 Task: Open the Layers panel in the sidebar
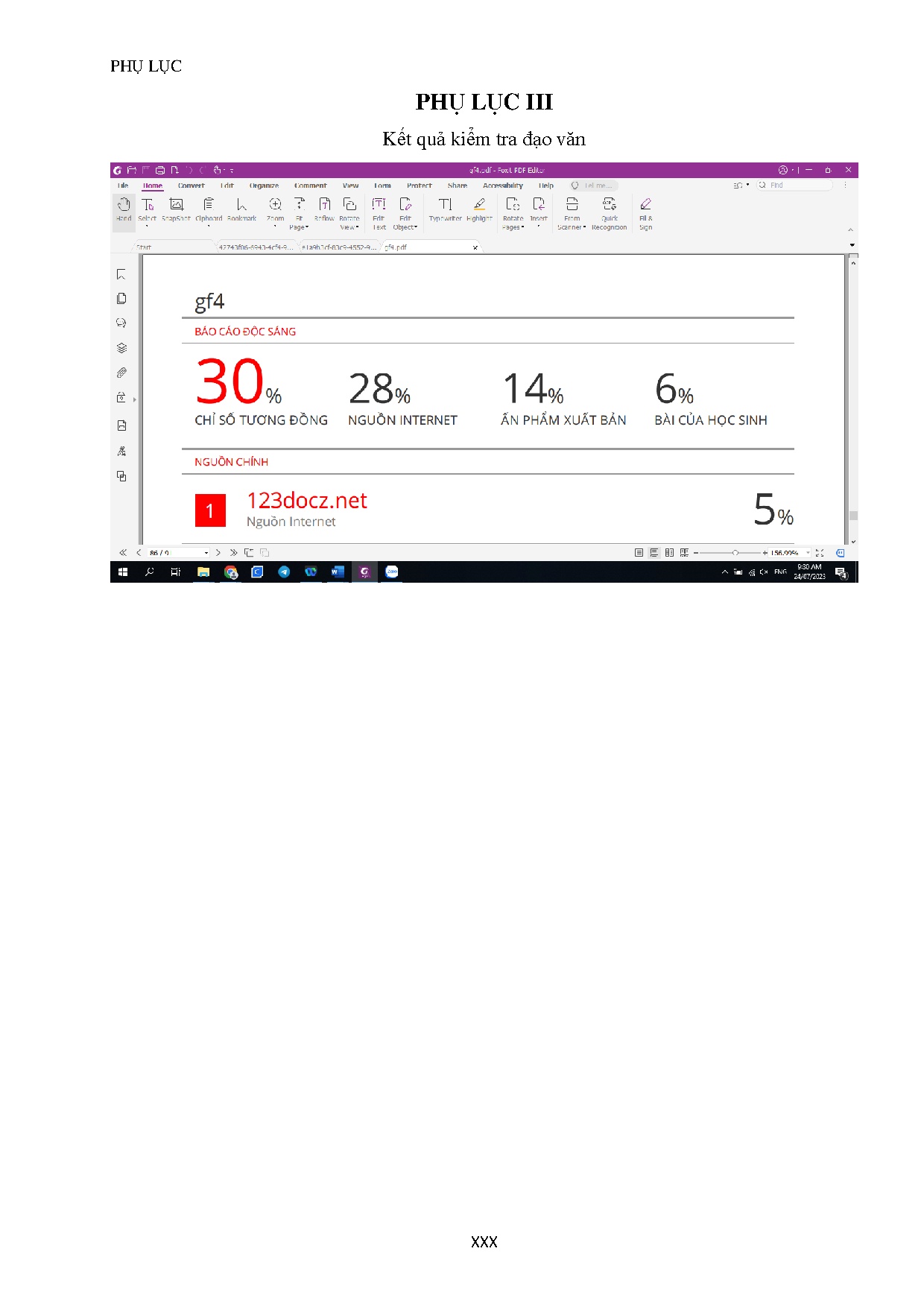pyautogui.click(x=121, y=348)
